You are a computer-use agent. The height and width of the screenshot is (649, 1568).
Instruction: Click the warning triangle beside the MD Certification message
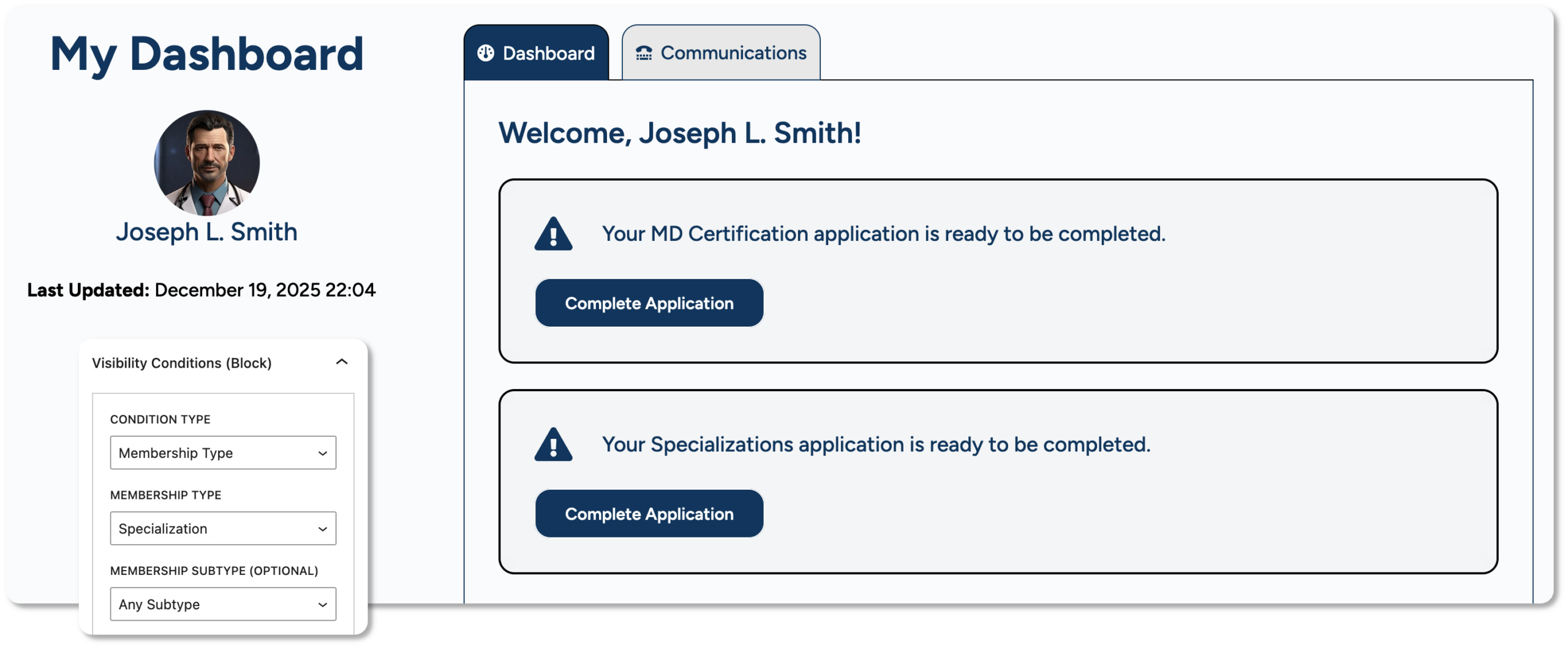553,235
